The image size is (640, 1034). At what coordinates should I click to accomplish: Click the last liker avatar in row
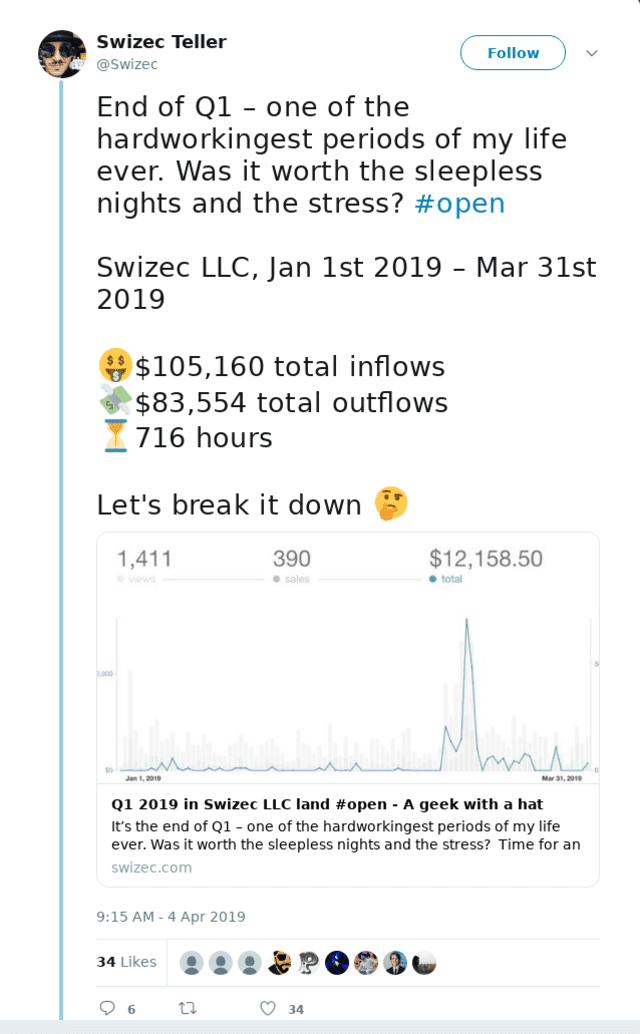pos(424,962)
